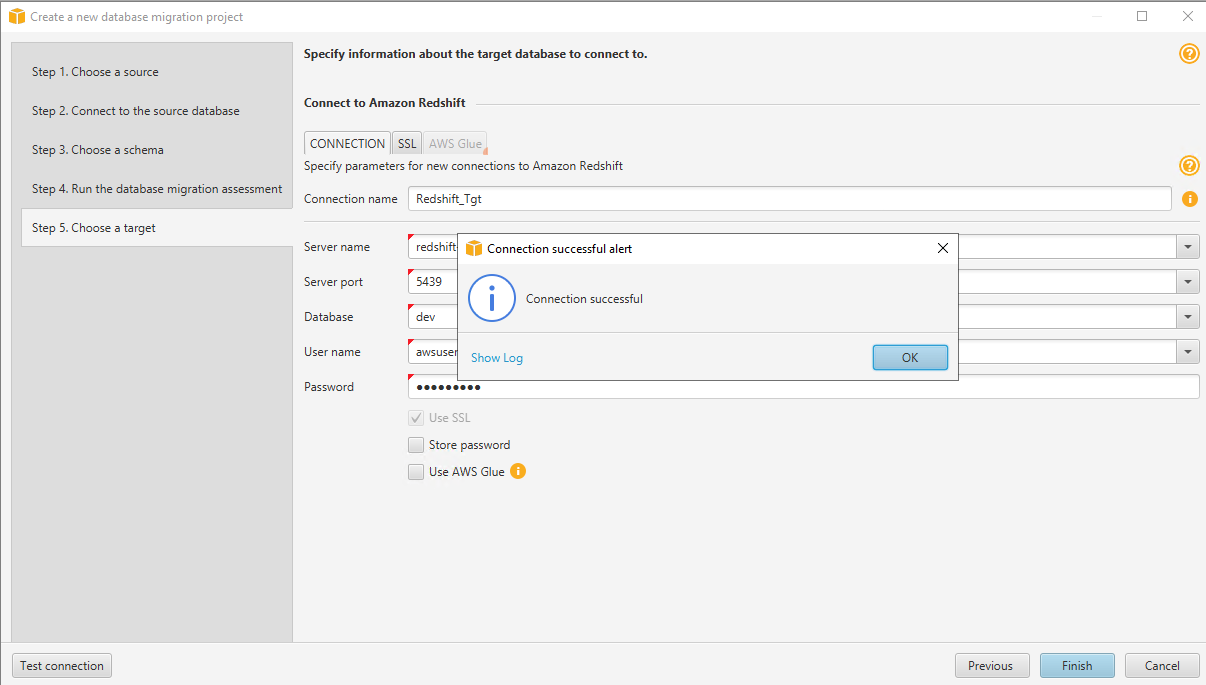The image size is (1206, 685).
Task: Click the AWS SCT icon in window title bar
Action: 17,17
